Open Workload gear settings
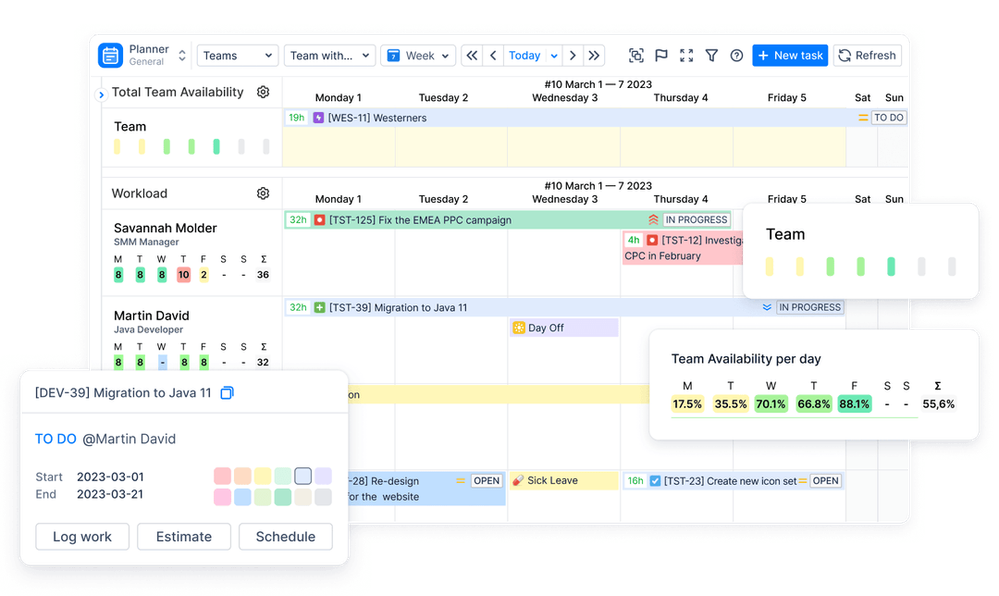Image resolution: width=999 pixels, height=596 pixels. [x=263, y=193]
